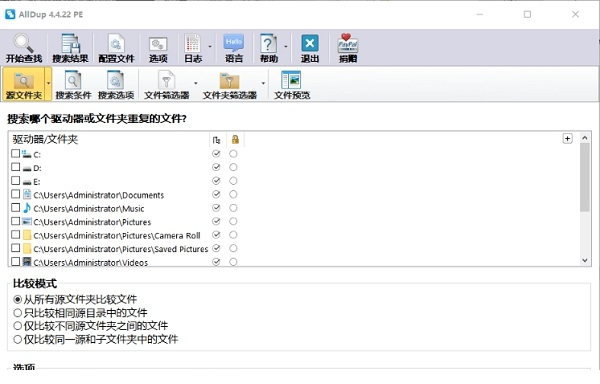600x384 pixels.
Task: Click the AllDup app icon in title bar
Action: [x=10, y=14]
